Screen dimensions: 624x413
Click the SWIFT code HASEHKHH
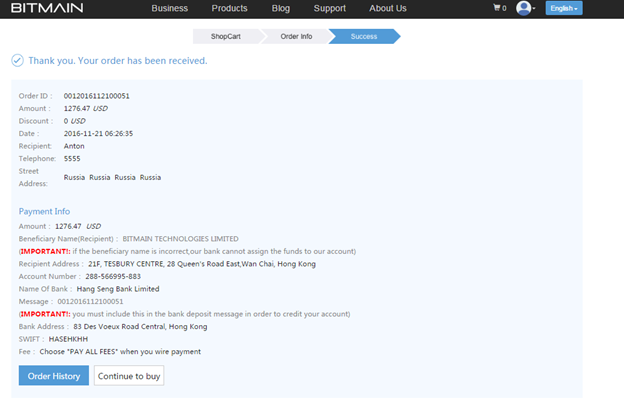(70, 339)
